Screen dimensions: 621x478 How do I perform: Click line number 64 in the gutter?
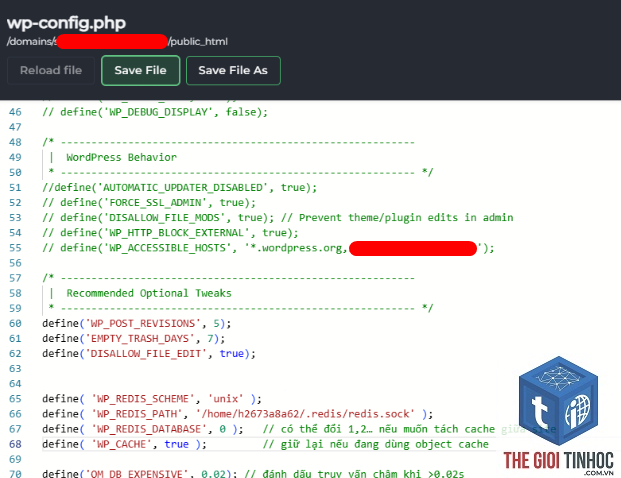point(15,384)
